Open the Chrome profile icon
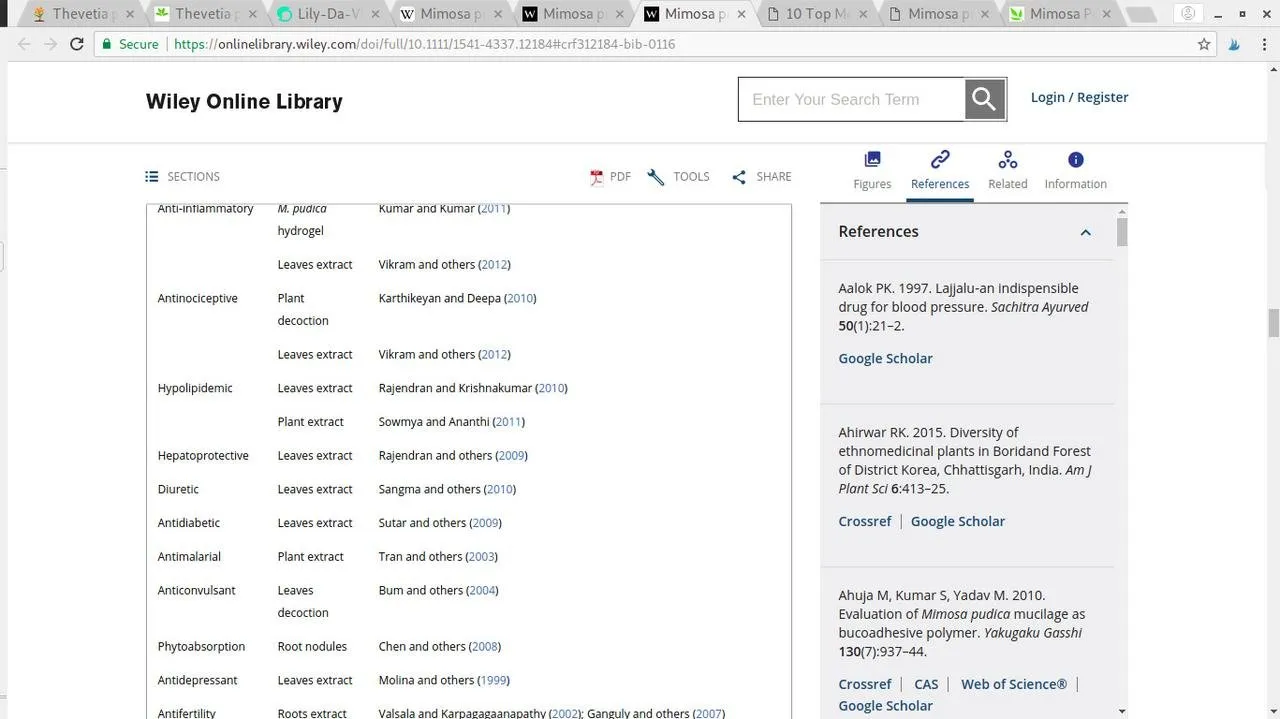This screenshot has height=719, width=1280. point(1188,14)
